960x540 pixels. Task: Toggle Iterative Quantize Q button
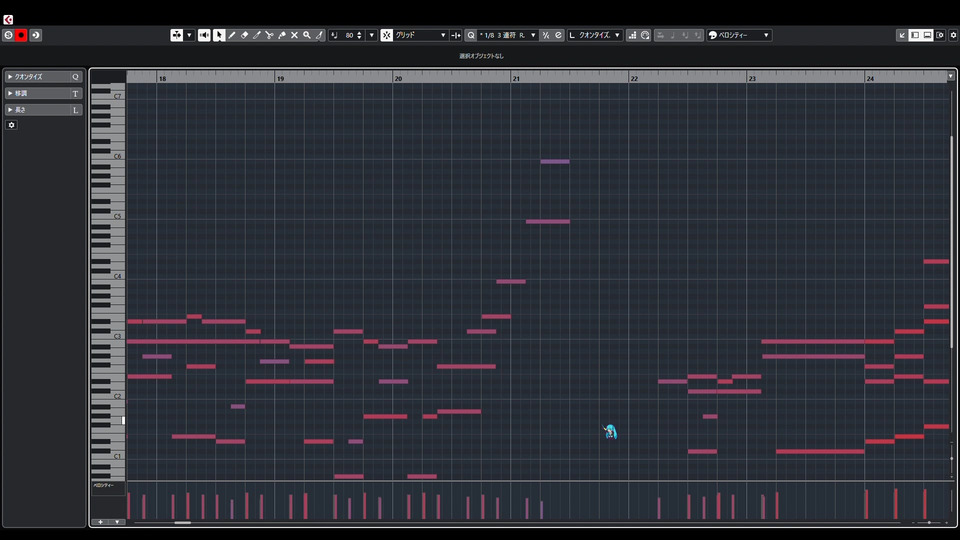click(x=471, y=36)
